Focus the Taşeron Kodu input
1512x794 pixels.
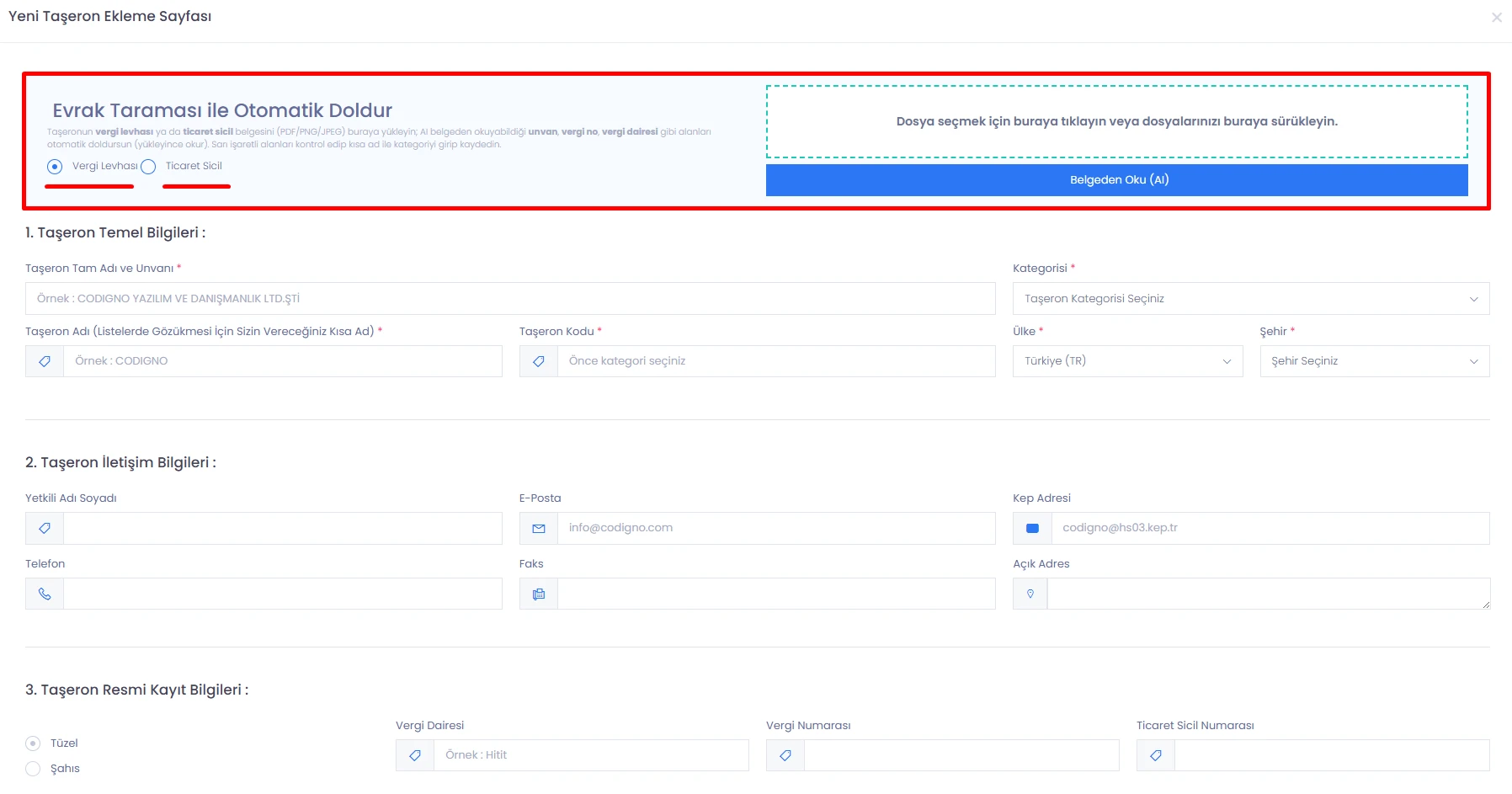tap(776, 361)
